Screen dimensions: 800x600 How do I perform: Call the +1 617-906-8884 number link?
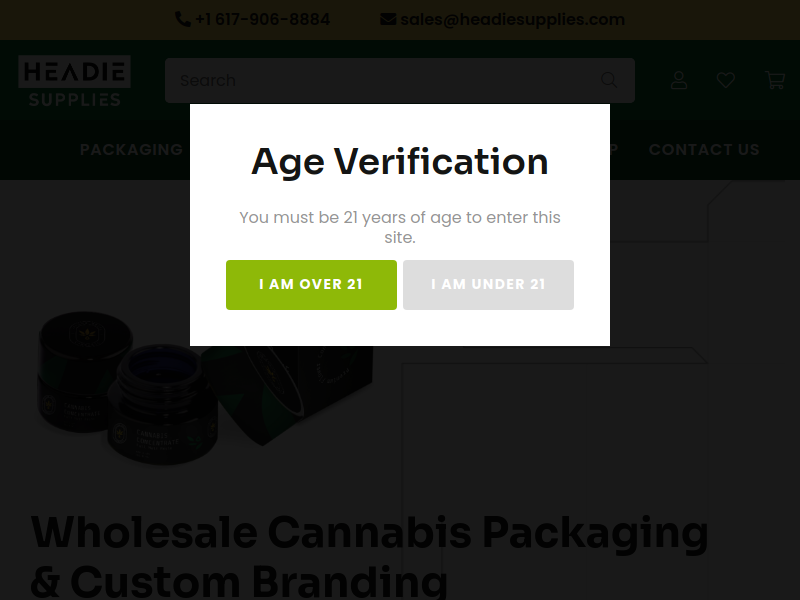pos(262,20)
